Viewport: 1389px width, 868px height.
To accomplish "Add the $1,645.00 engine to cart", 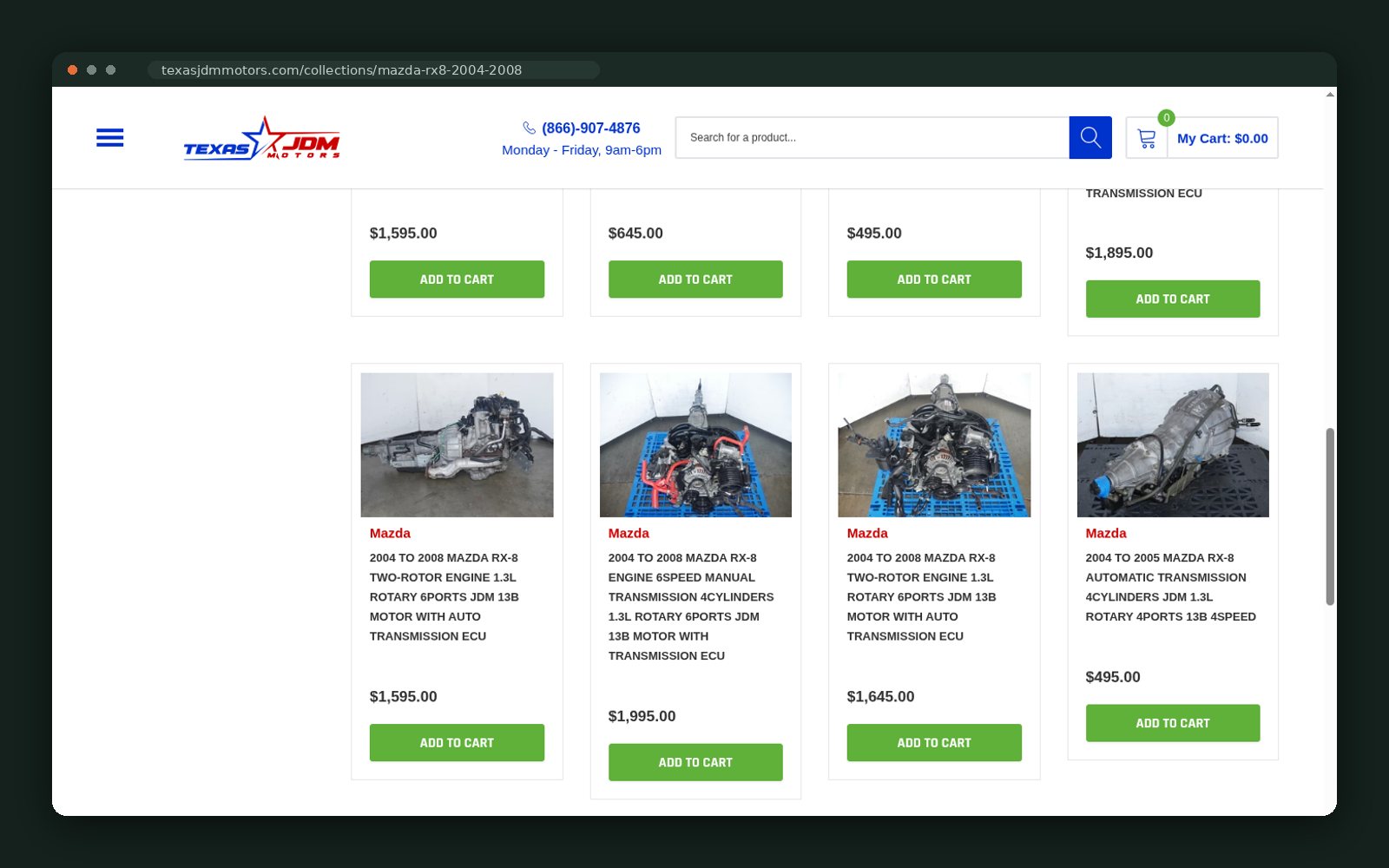I will coord(934,742).
